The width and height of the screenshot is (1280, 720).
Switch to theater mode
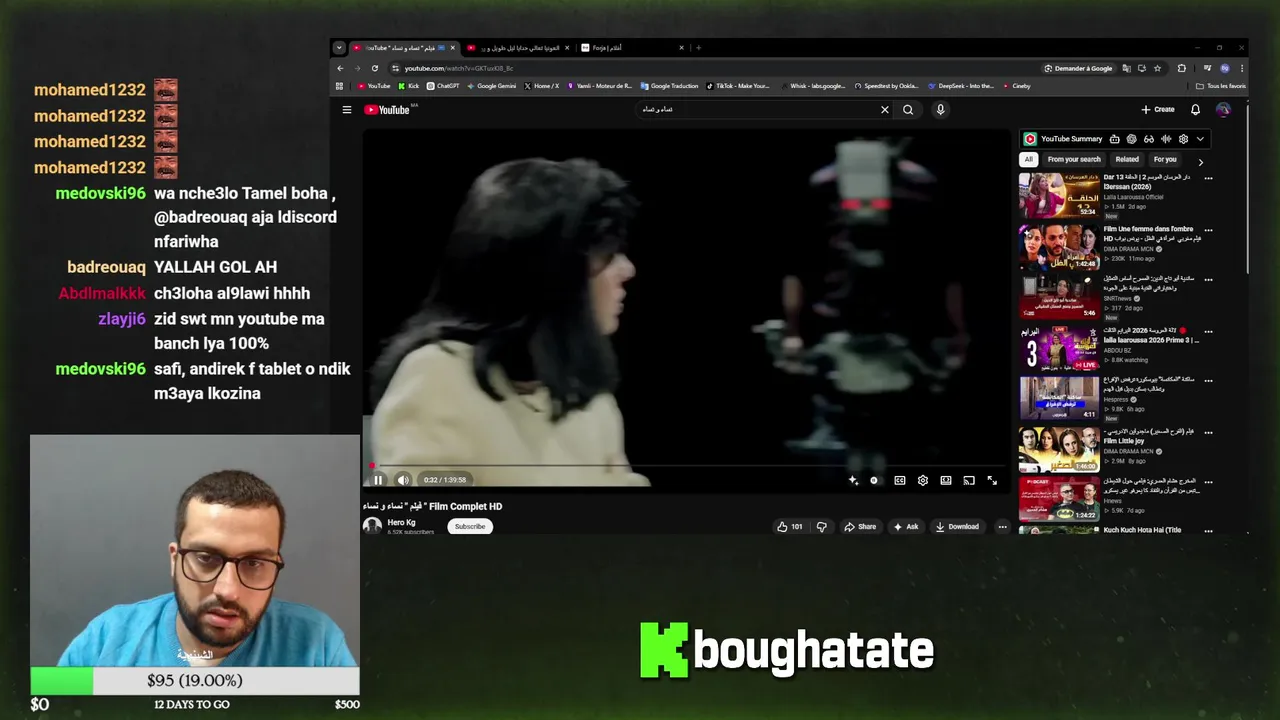[946, 480]
